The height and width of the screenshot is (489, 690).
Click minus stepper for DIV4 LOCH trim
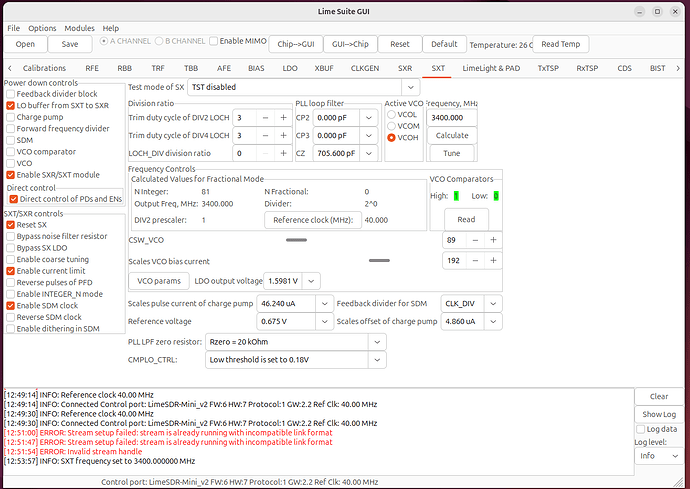pyautogui.click(x=265, y=135)
